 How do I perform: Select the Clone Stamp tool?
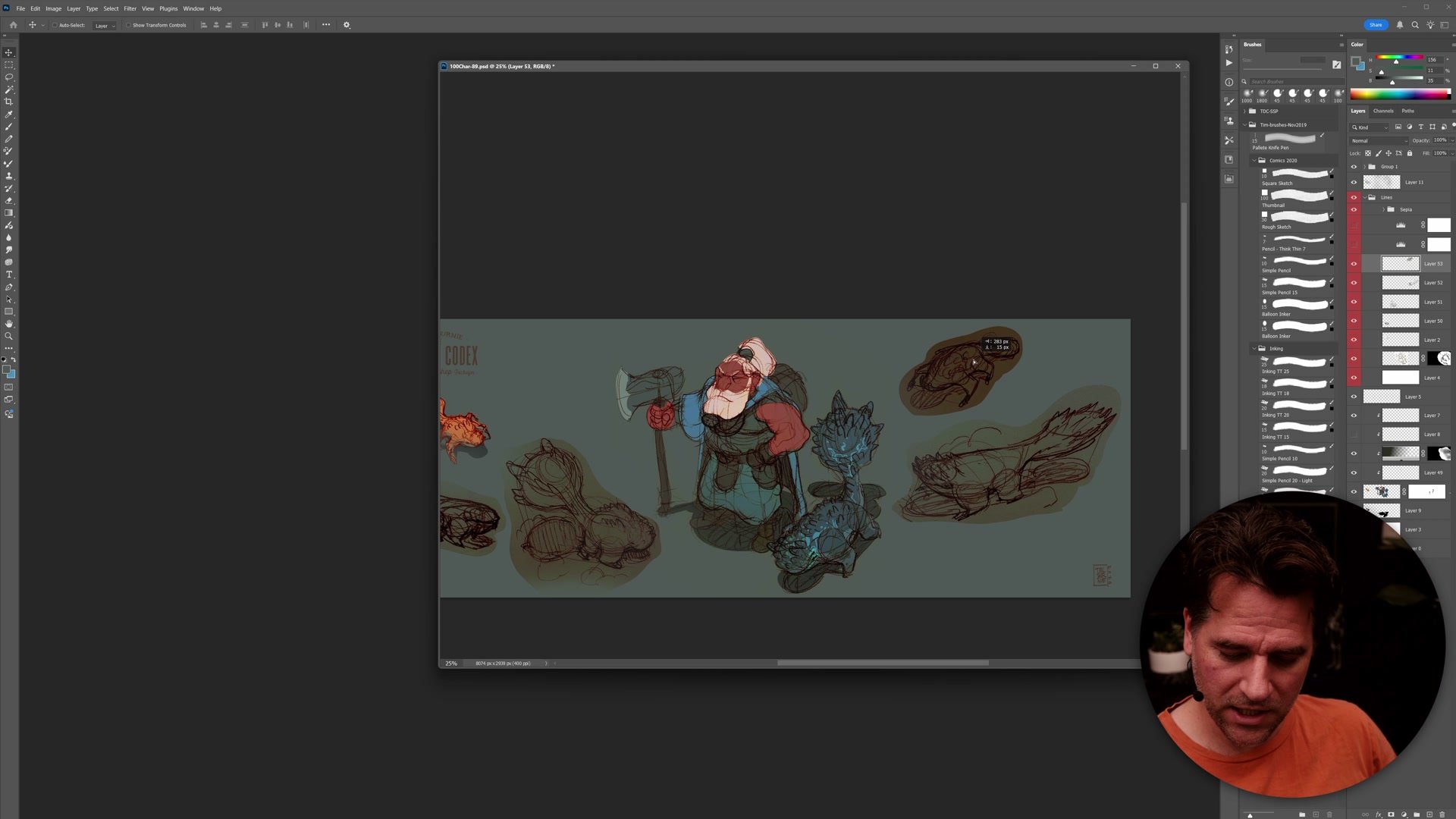click(9, 176)
